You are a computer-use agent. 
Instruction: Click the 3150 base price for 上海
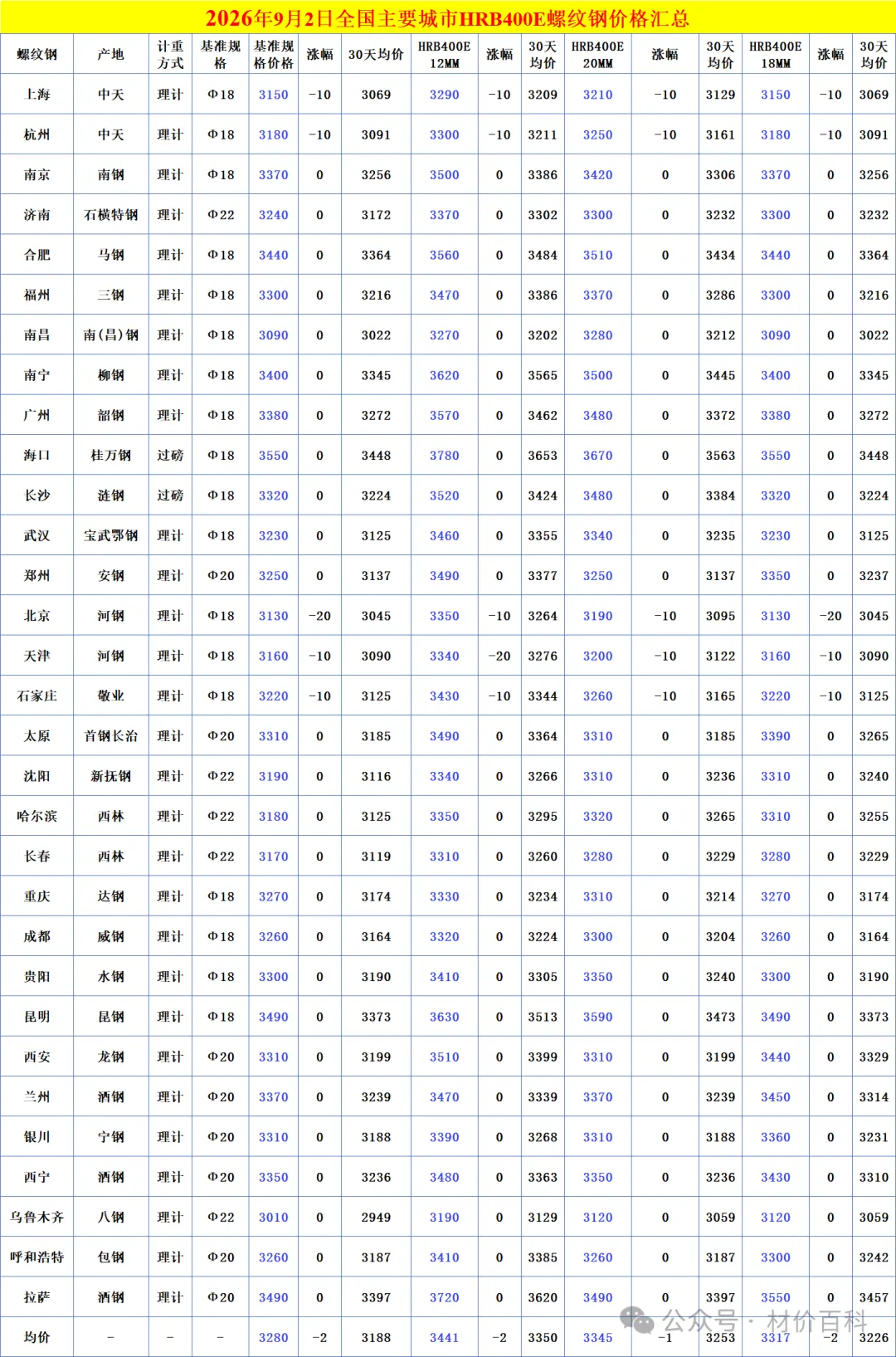(274, 95)
